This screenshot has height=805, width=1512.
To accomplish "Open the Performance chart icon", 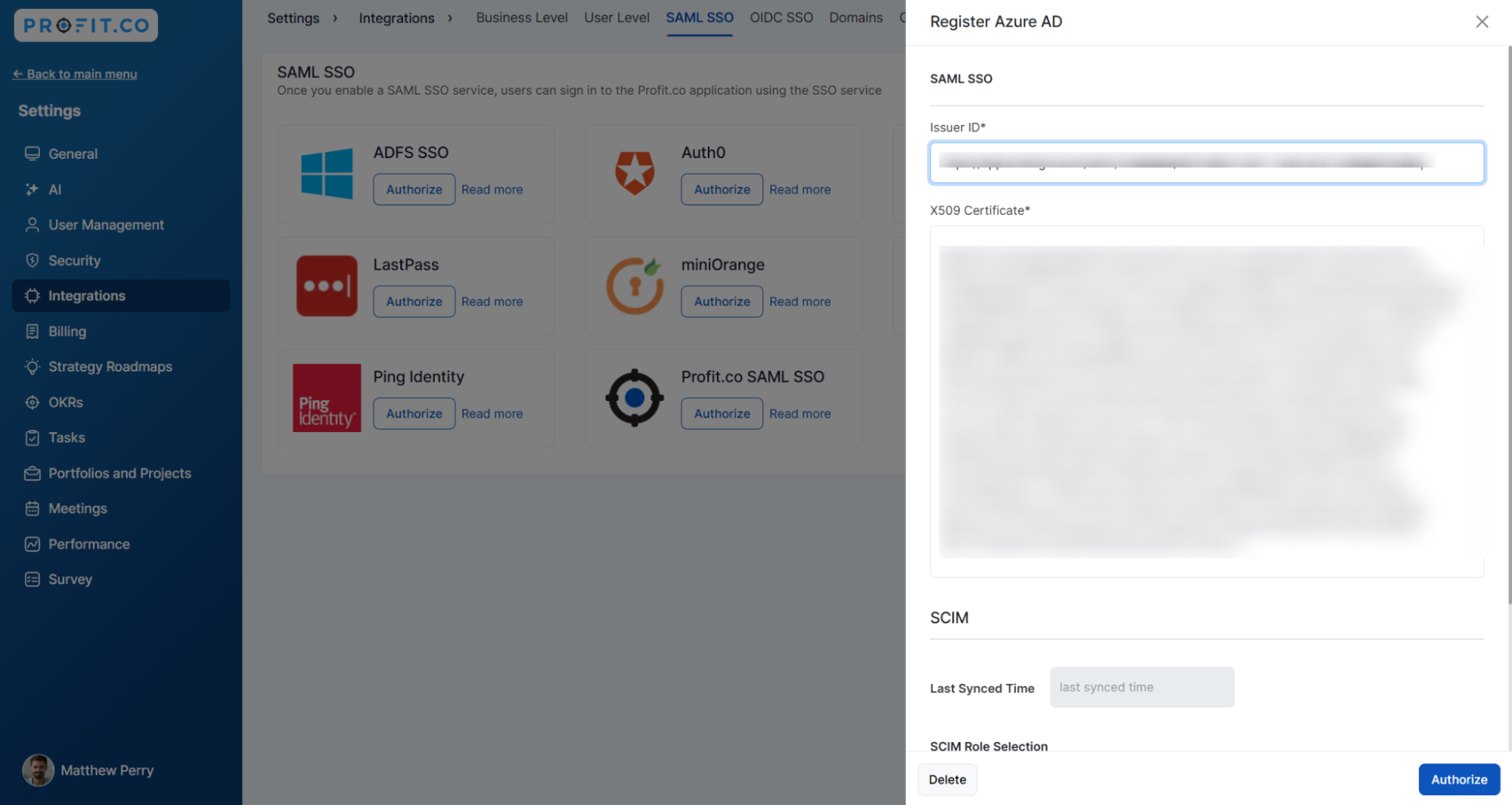I will pyautogui.click(x=32, y=544).
